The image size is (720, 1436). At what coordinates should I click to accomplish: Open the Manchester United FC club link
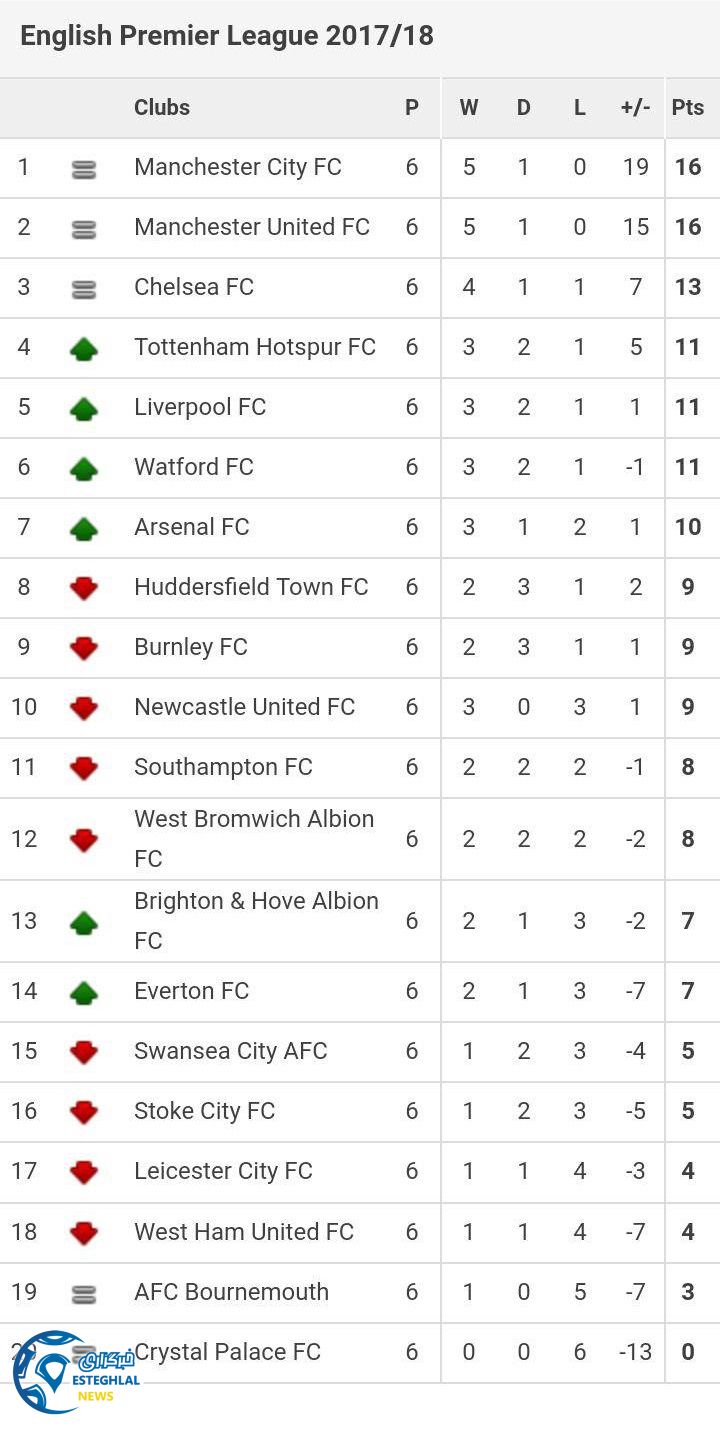click(x=252, y=227)
